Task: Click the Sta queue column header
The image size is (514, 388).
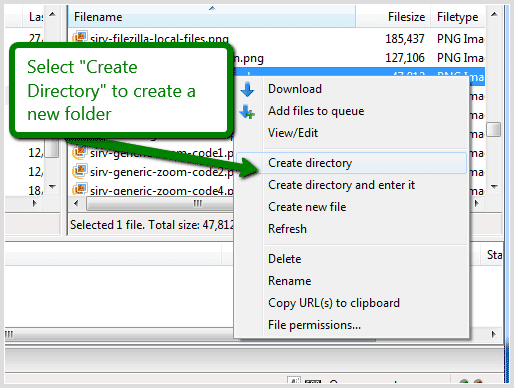Action: pyautogui.click(x=492, y=255)
